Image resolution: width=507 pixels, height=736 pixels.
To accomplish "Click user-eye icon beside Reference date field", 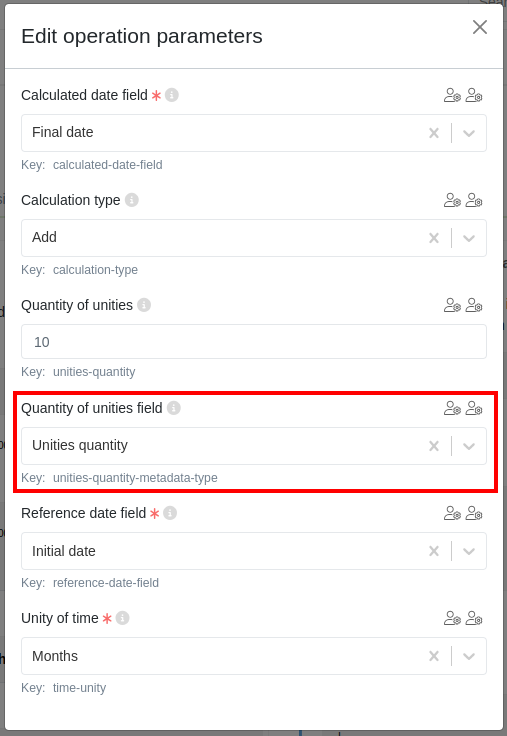I will pyautogui.click(x=453, y=514).
